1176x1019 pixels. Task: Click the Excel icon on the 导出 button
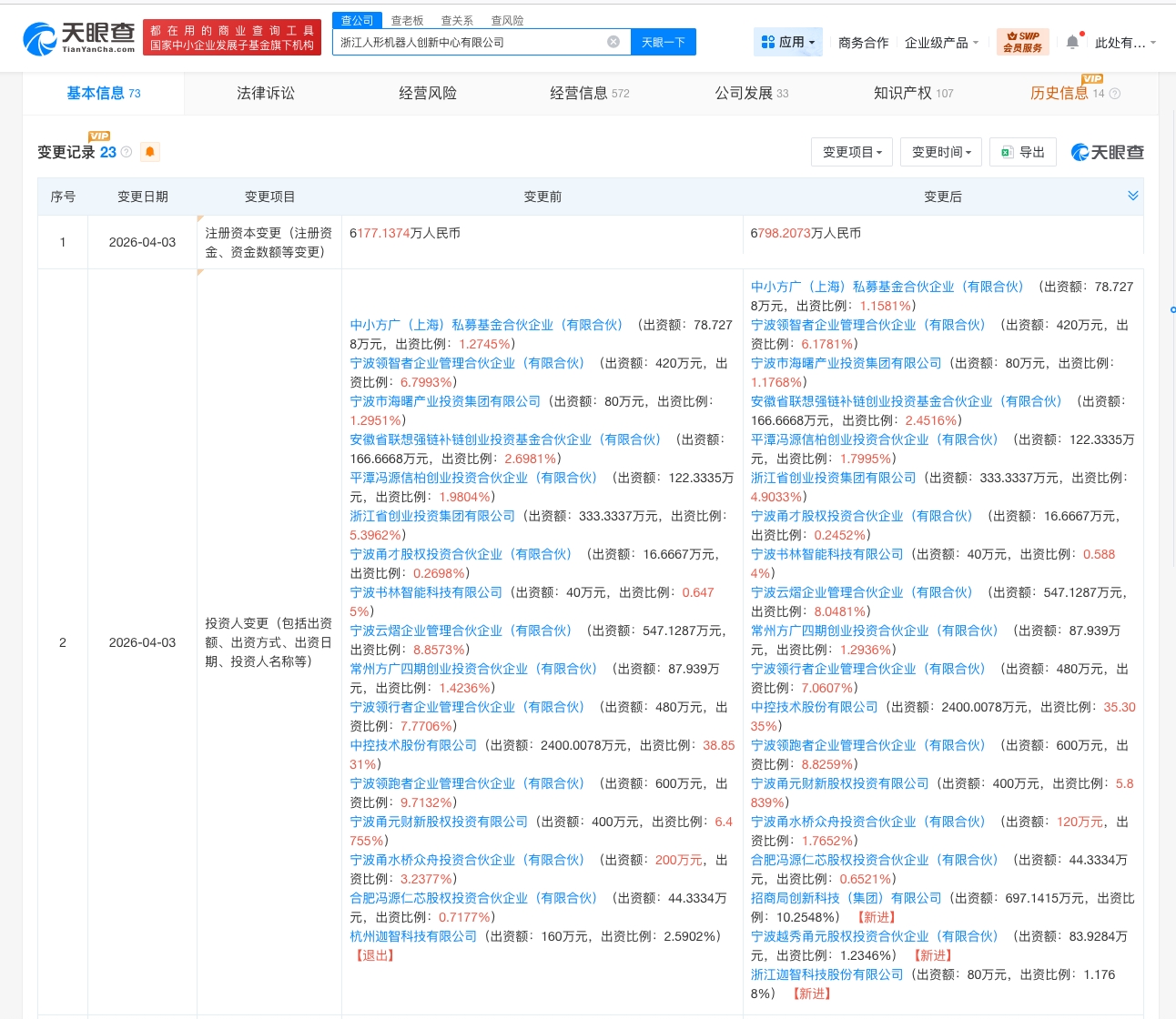[1007, 152]
